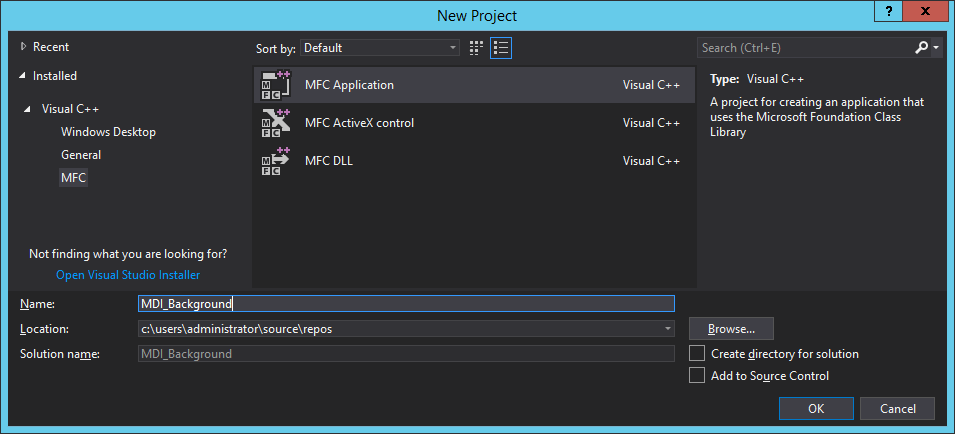Image resolution: width=955 pixels, height=435 pixels.
Task: Select the MFC Application template icon
Action: (275, 85)
